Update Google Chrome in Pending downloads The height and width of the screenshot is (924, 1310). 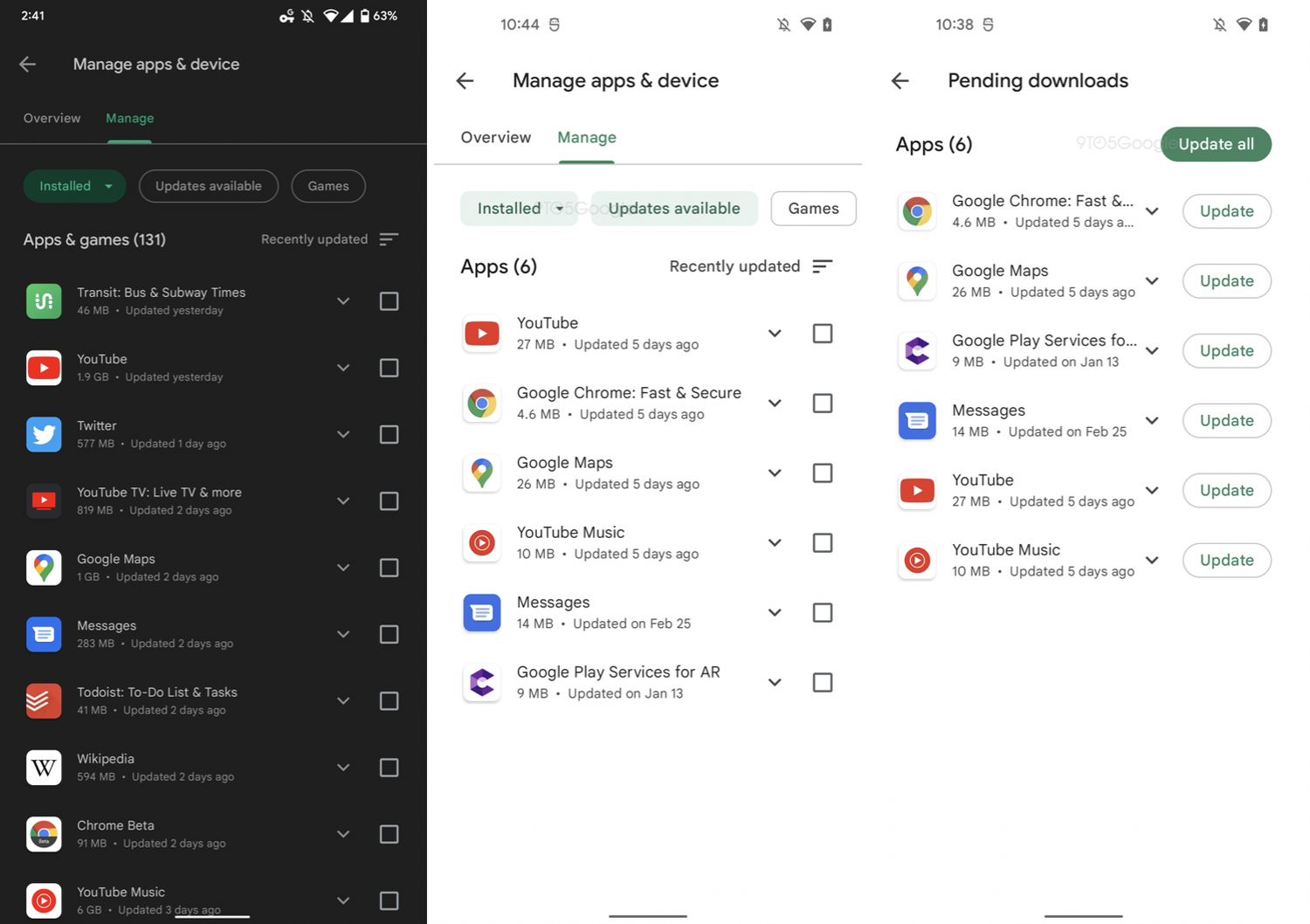tap(1226, 211)
